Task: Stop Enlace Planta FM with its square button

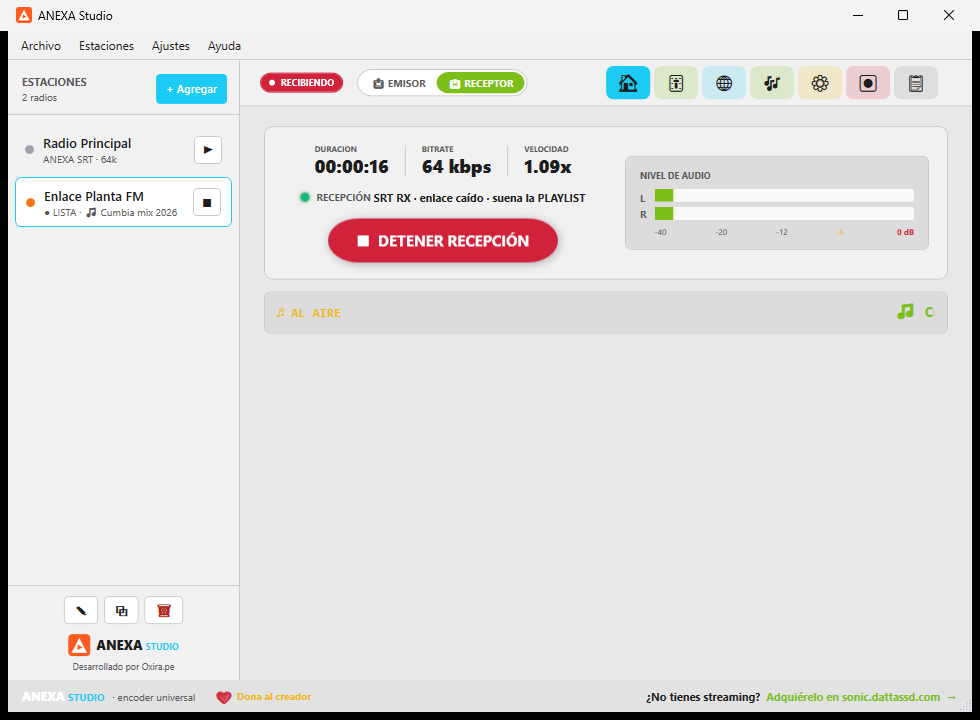Action: coord(207,202)
